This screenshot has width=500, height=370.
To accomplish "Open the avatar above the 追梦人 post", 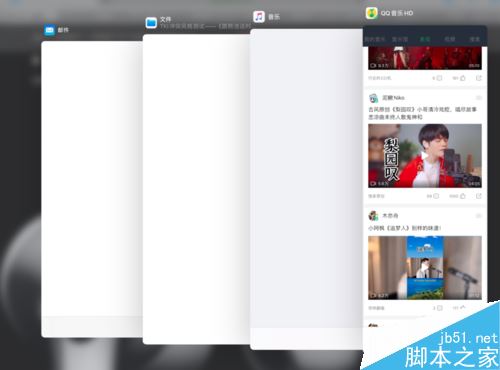I will point(373,216).
